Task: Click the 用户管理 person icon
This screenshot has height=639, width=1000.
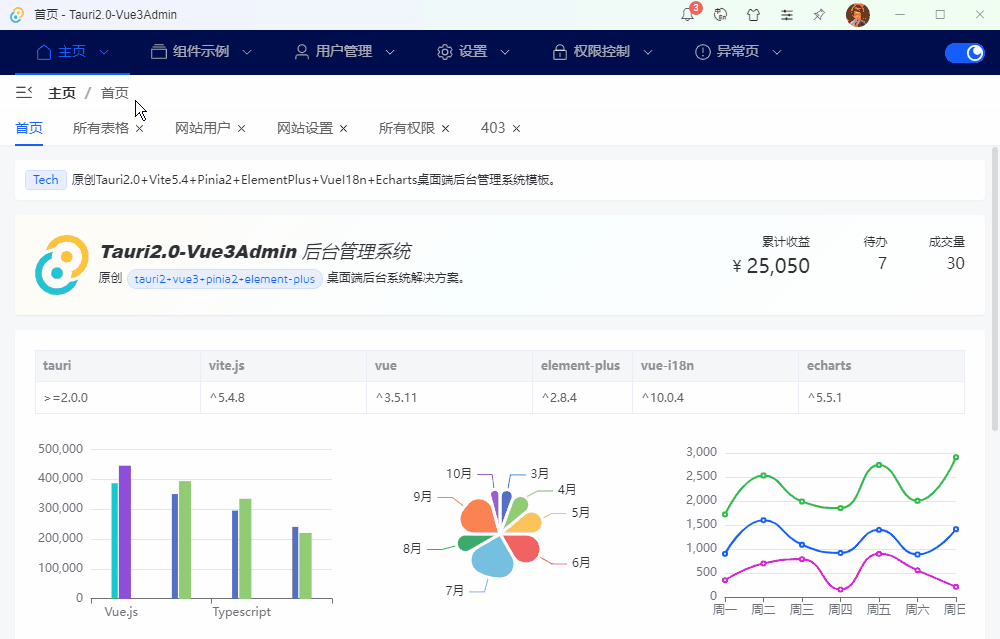Action: (x=302, y=52)
